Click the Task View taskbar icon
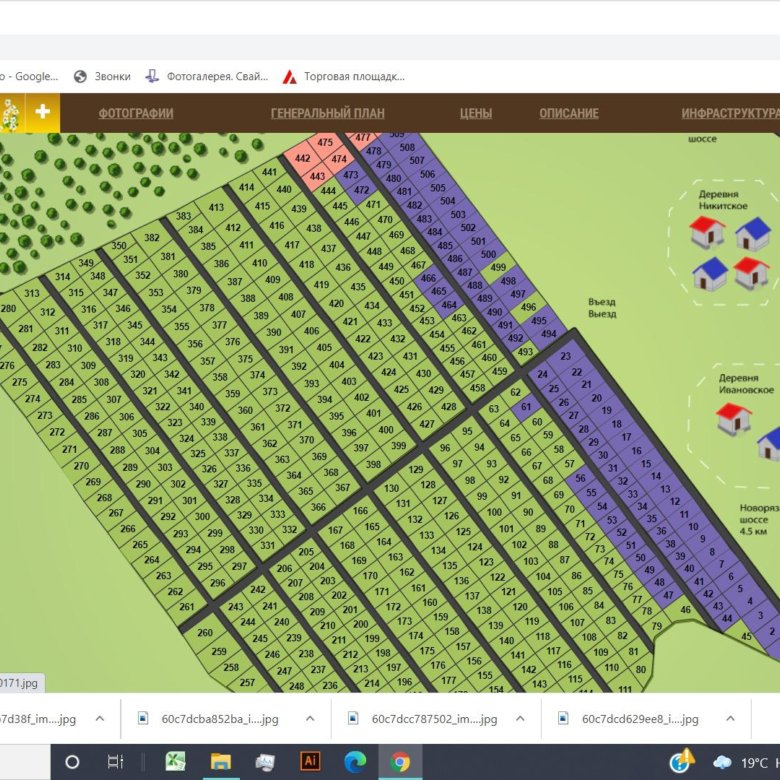The image size is (780, 780). tap(115, 761)
